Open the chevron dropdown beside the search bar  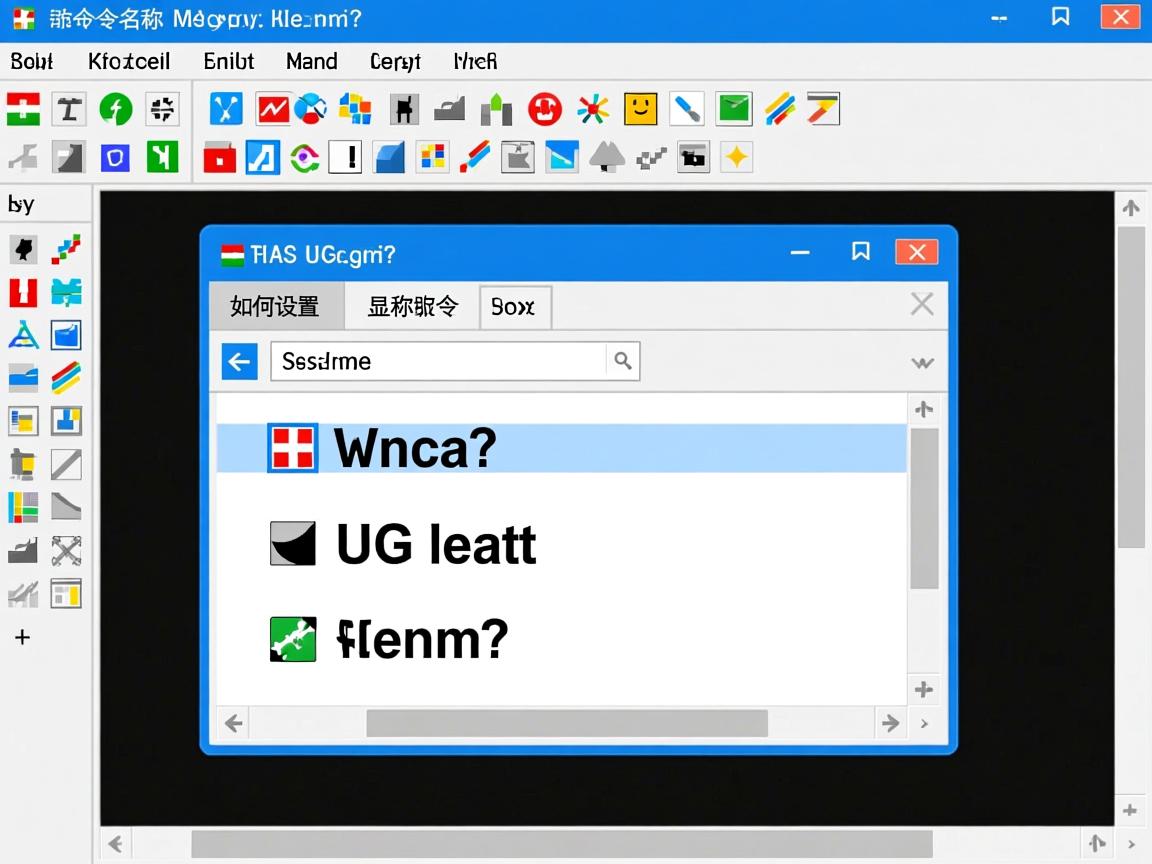[x=922, y=362]
